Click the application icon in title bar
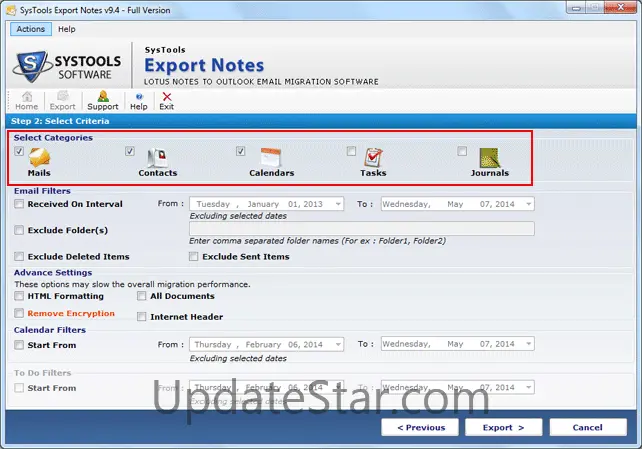Image resolution: width=642 pixels, height=449 pixels. tap(11, 10)
